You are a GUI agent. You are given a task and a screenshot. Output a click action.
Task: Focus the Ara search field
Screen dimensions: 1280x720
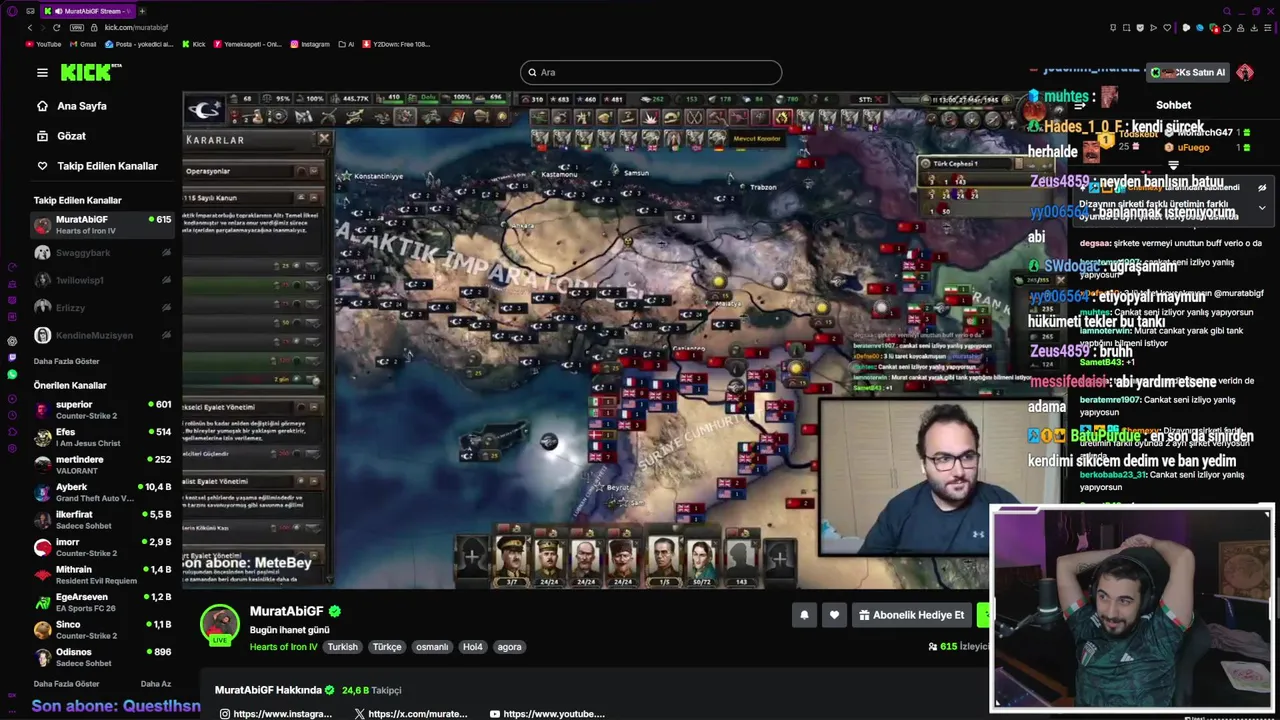(650, 72)
